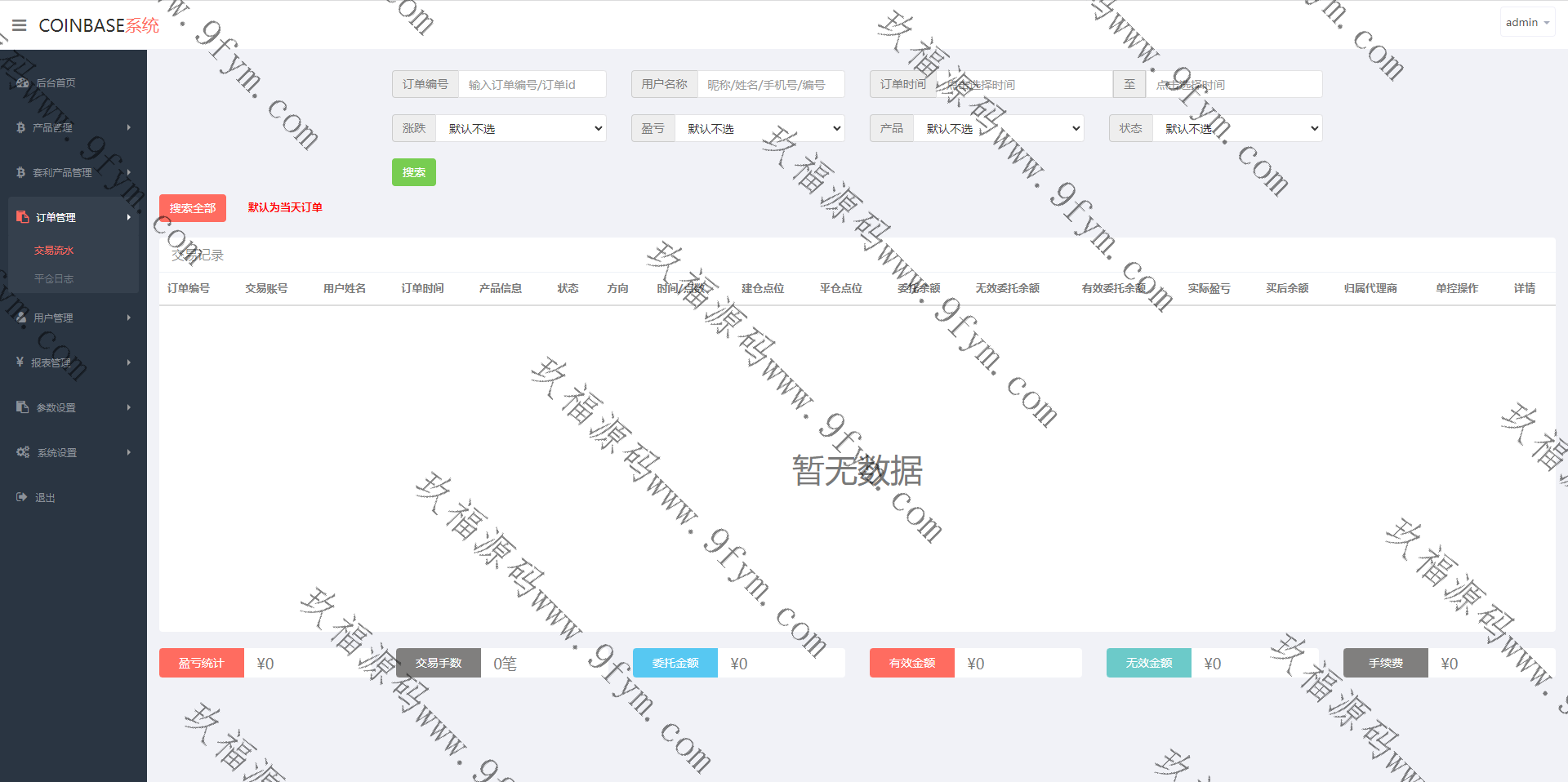The width and height of the screenshot is (1568, 782).
Task: Click the logout icon beside 退出
Action: 22,497
